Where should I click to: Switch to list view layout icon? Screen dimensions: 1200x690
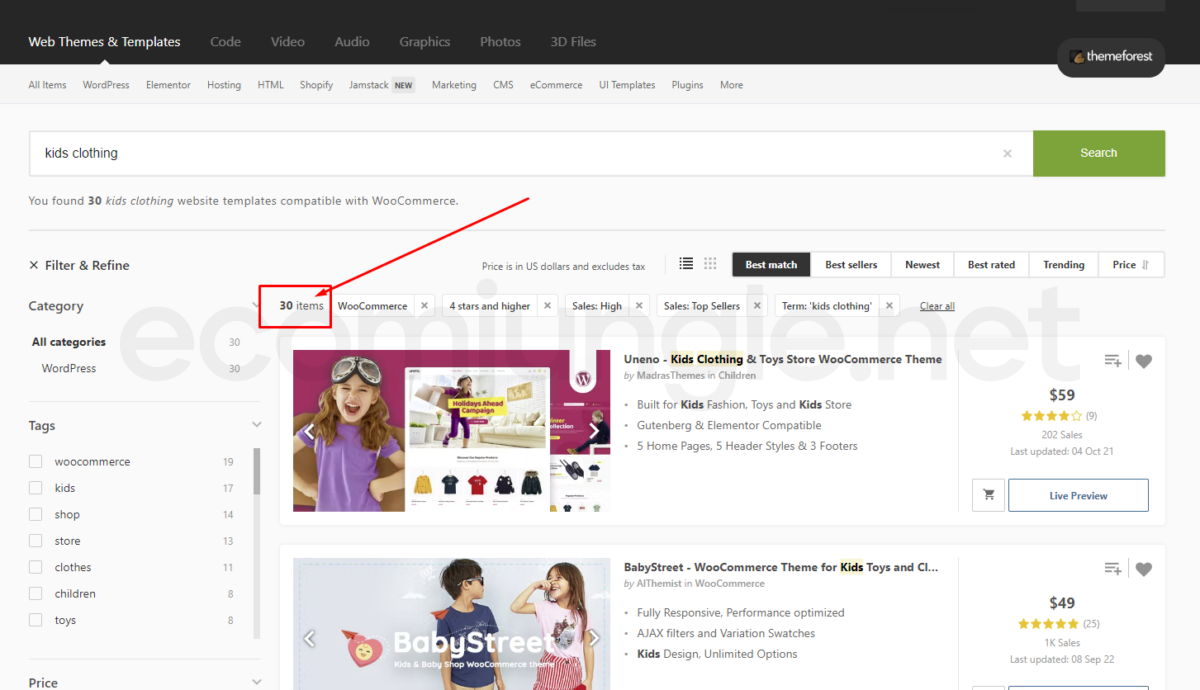coord(686,264)
